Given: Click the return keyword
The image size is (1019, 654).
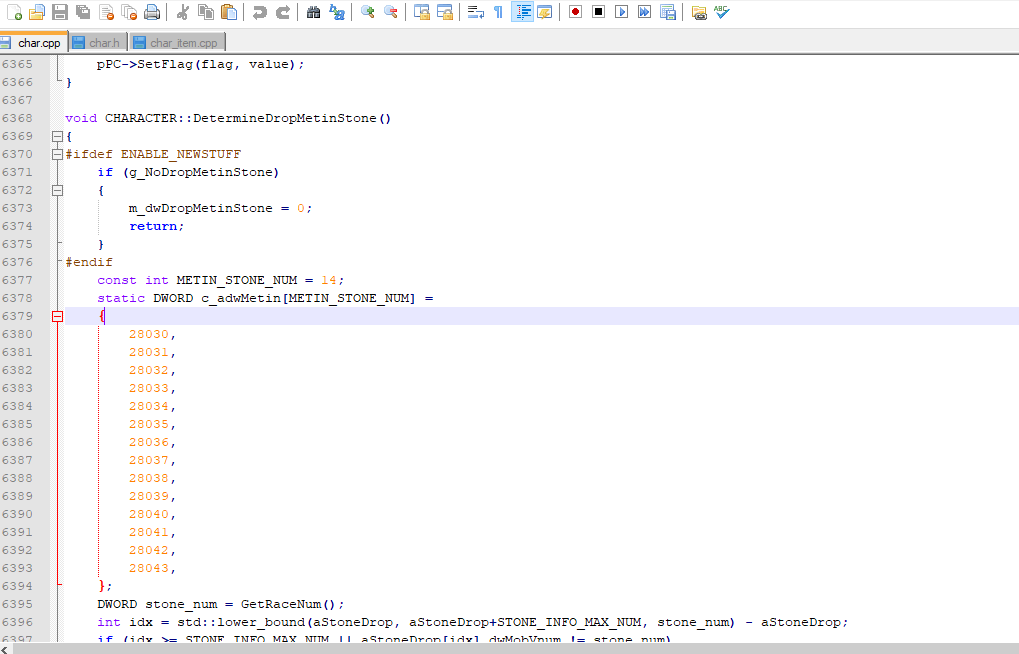Looking at the screenshot, I should coord(153,226).
